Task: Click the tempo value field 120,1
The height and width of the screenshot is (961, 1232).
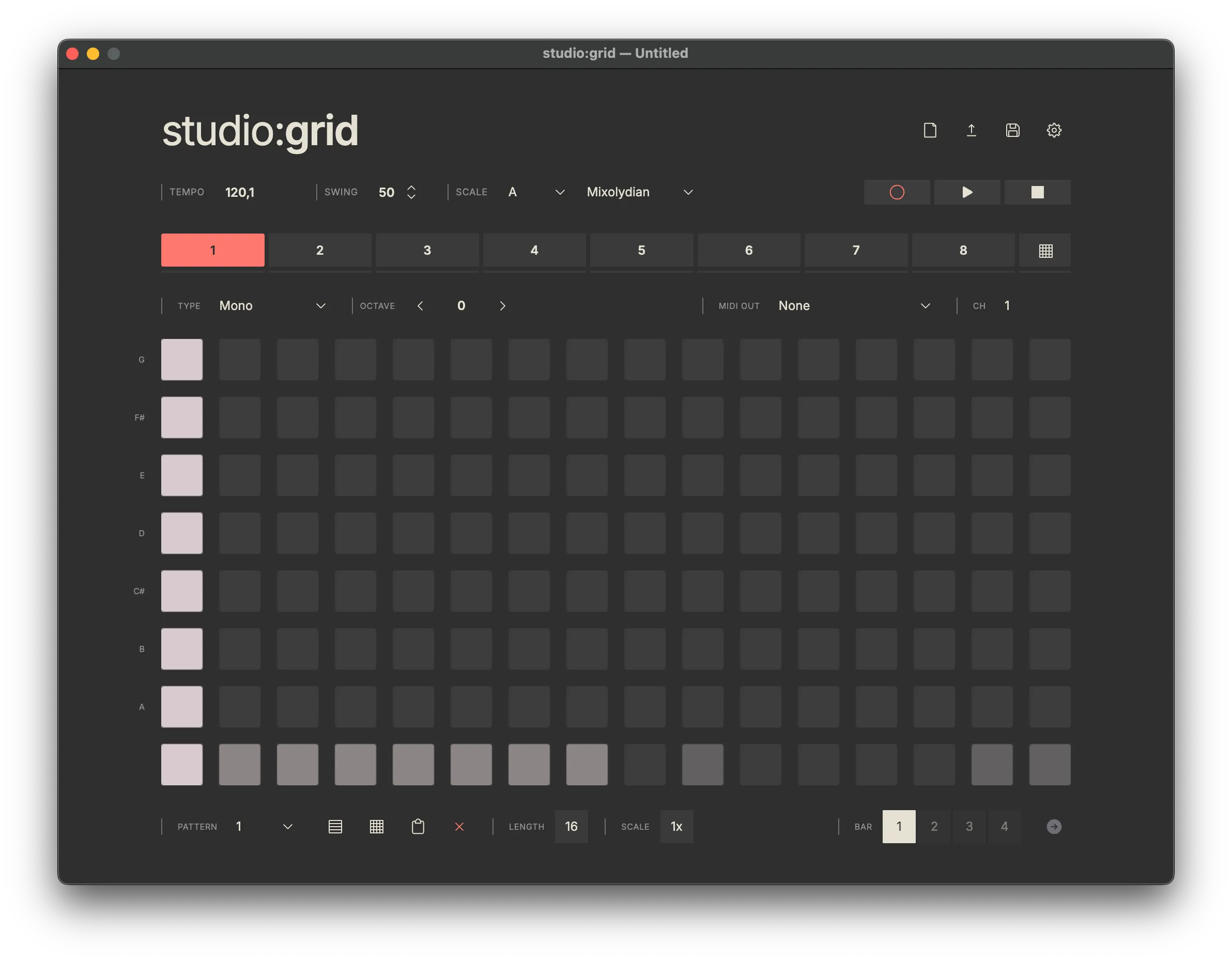Action: pos(240,192)
